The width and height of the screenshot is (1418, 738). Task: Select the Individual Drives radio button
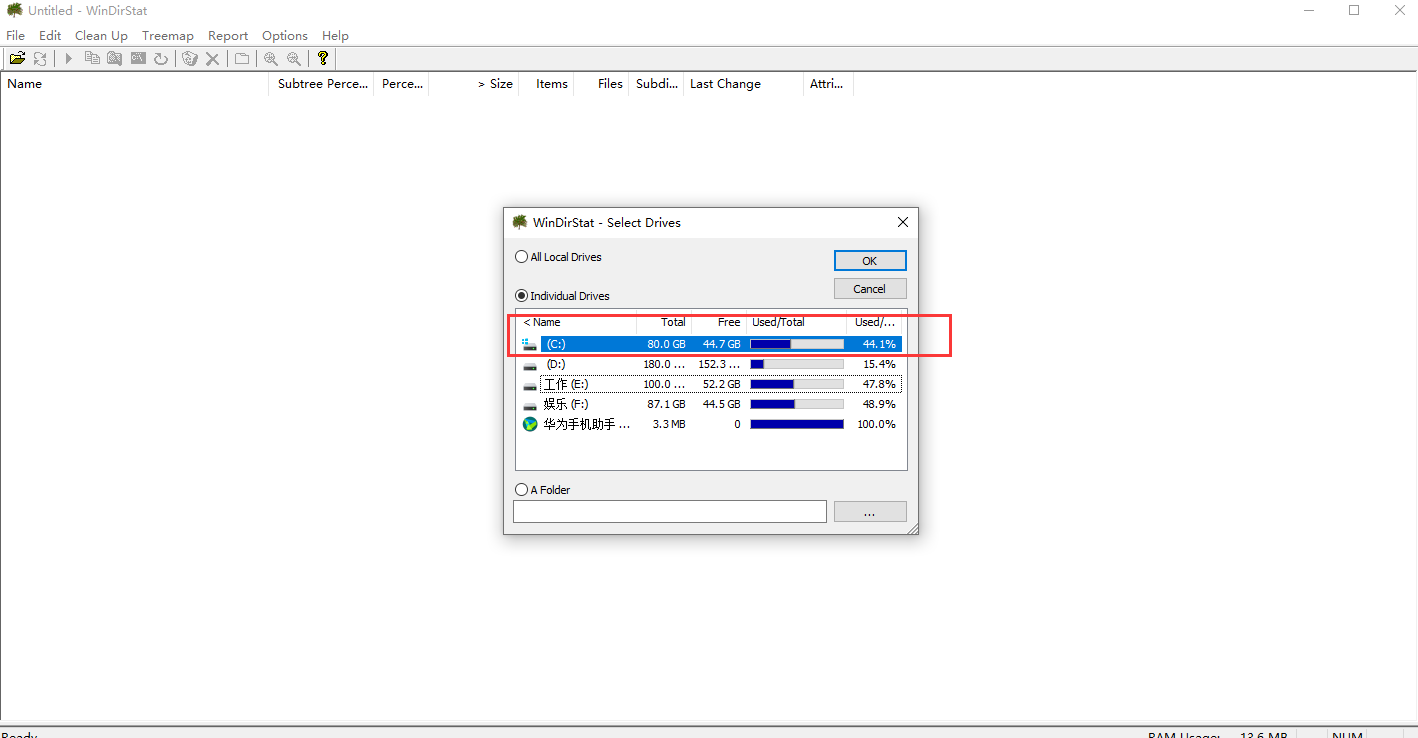point(521,296)
